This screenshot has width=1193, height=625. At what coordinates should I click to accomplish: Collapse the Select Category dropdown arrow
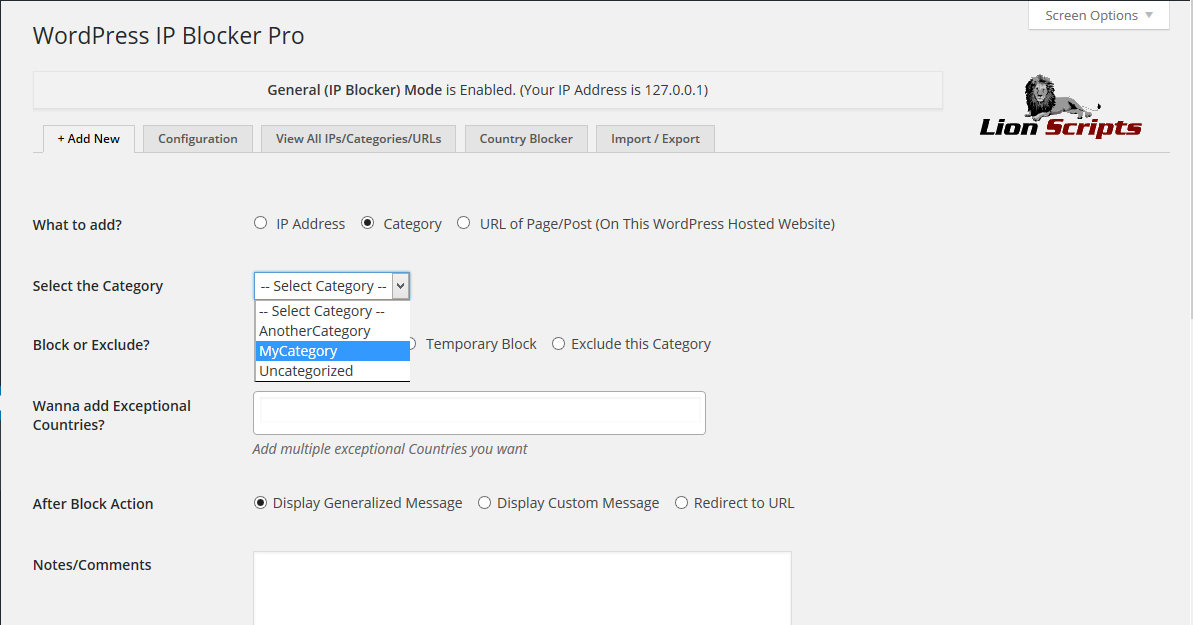pos(400,286)
